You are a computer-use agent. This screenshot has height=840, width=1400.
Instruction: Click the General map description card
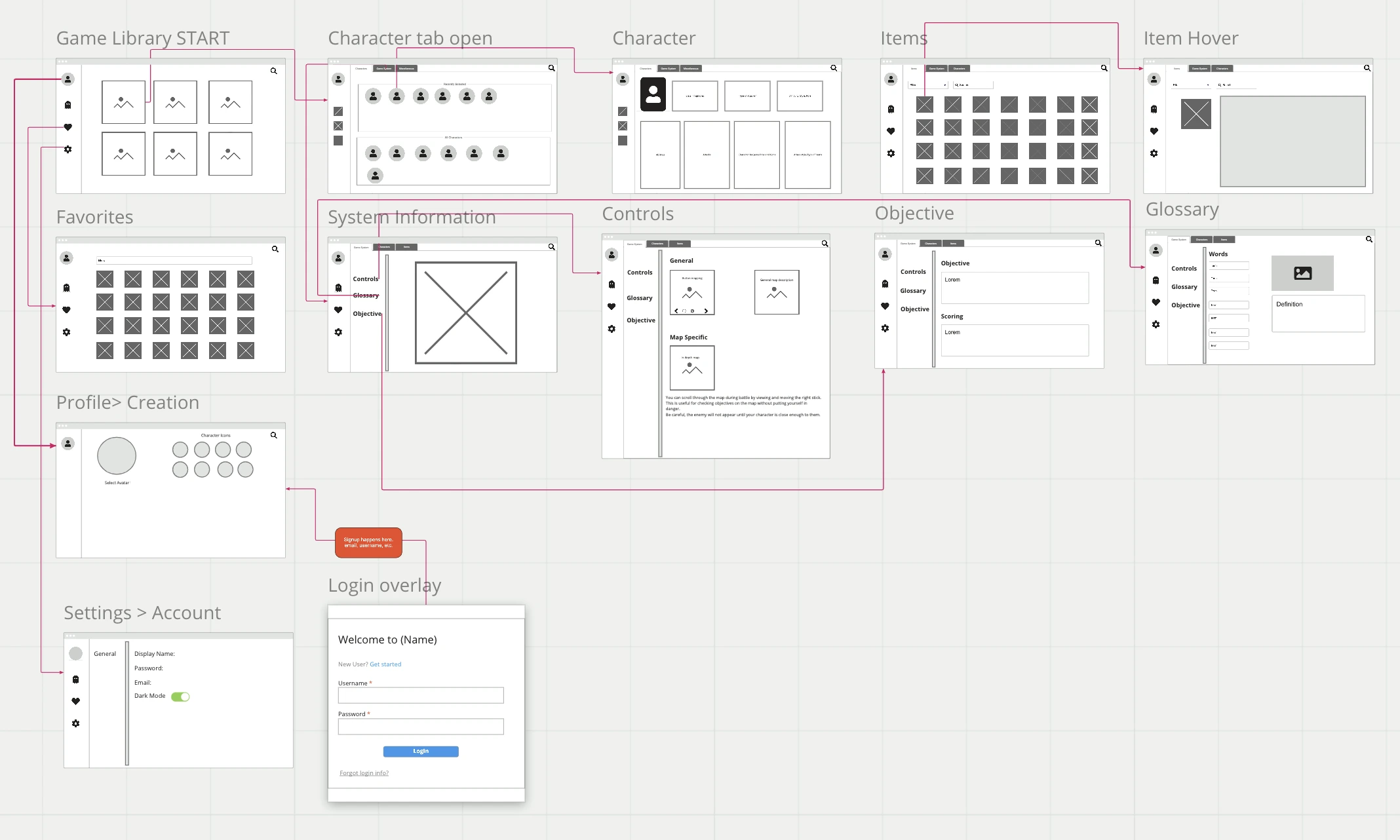click(777, 292)
